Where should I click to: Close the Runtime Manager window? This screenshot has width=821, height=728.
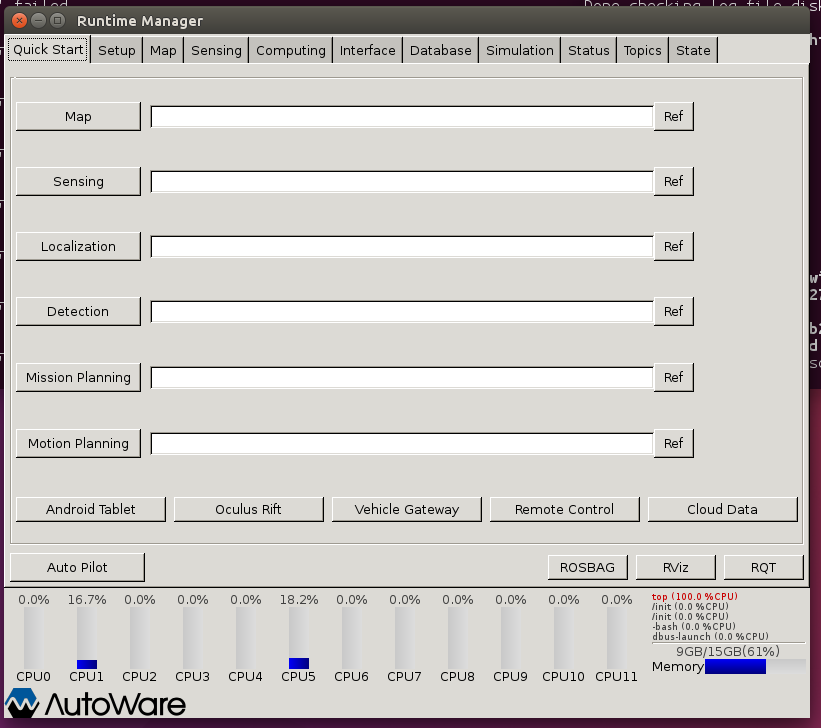[x=19, y=20]
